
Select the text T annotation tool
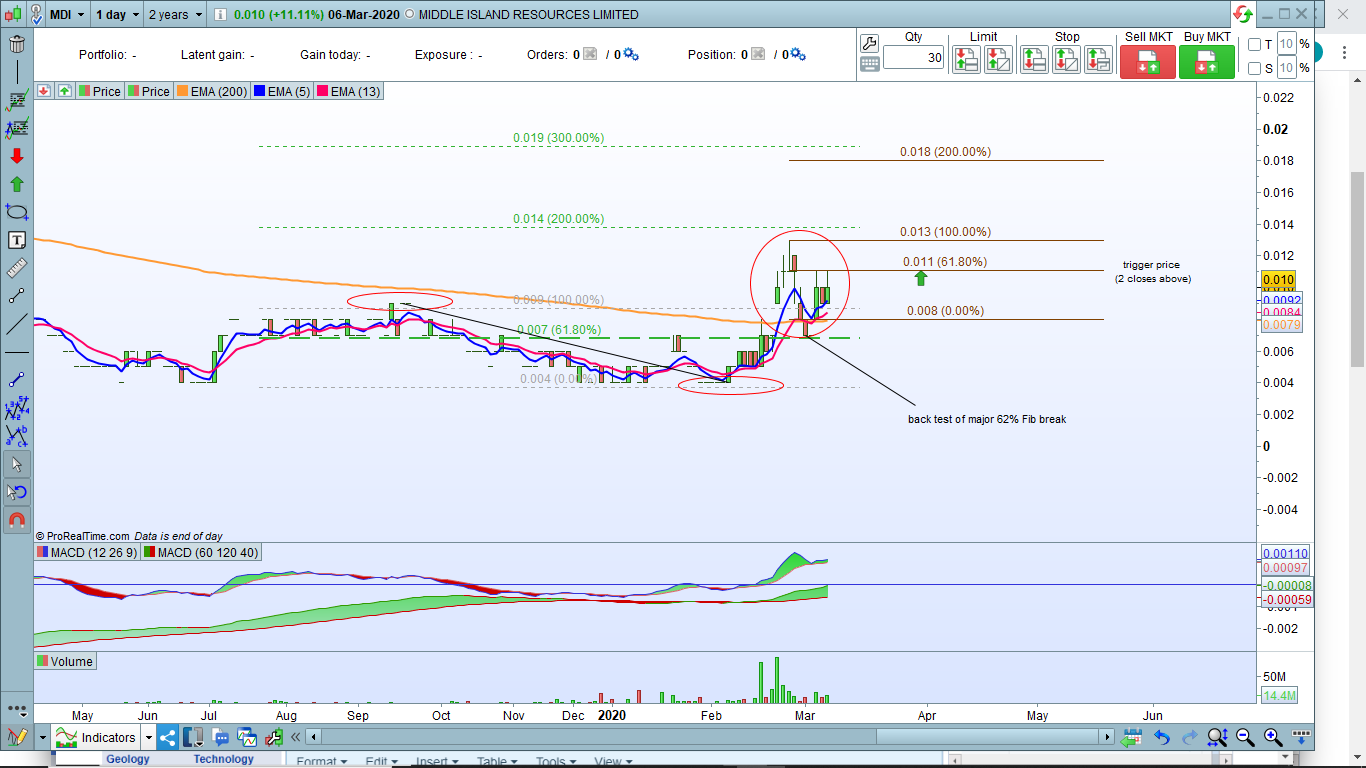(17, 240)
